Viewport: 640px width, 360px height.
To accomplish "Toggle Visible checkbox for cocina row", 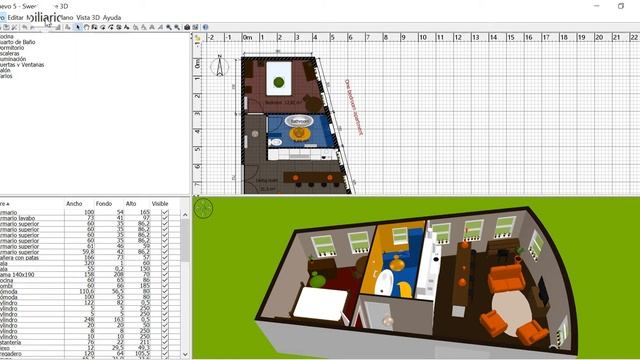I will point(164,280).
